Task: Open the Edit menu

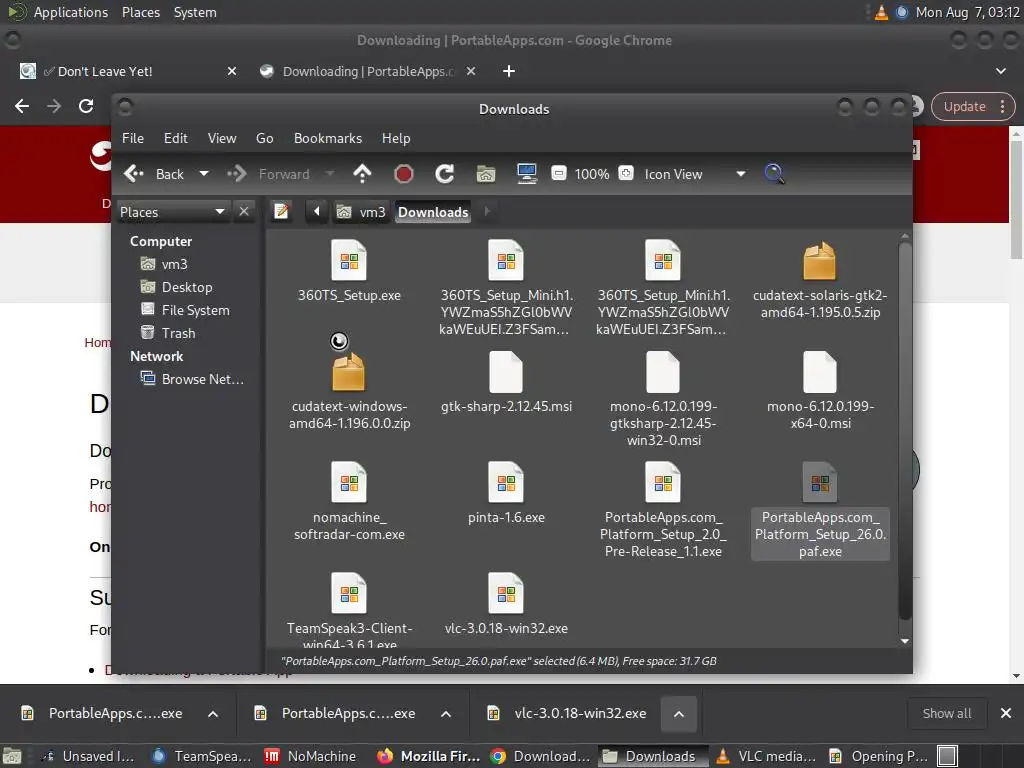Action: coord(175,138)
